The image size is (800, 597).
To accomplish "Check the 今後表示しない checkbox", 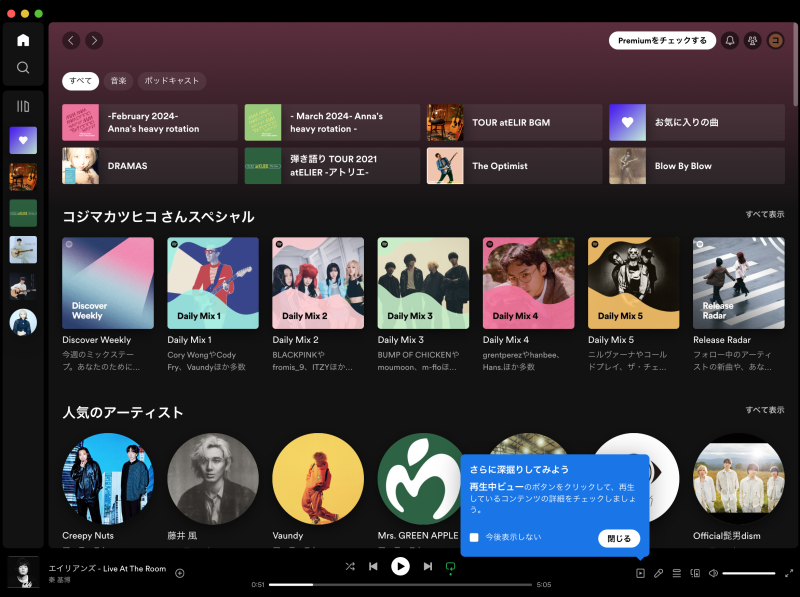I will [x=474, y=537].
